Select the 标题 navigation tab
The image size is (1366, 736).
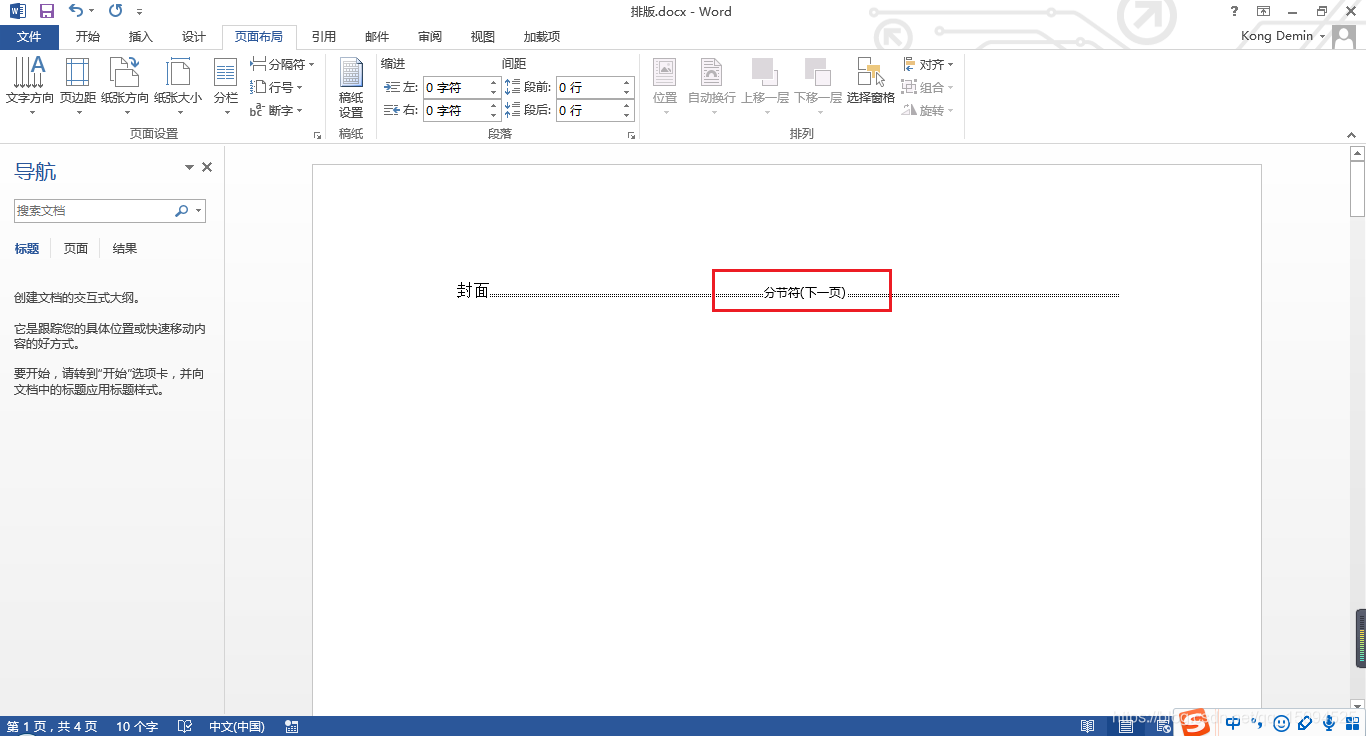(x=27, y=248)
